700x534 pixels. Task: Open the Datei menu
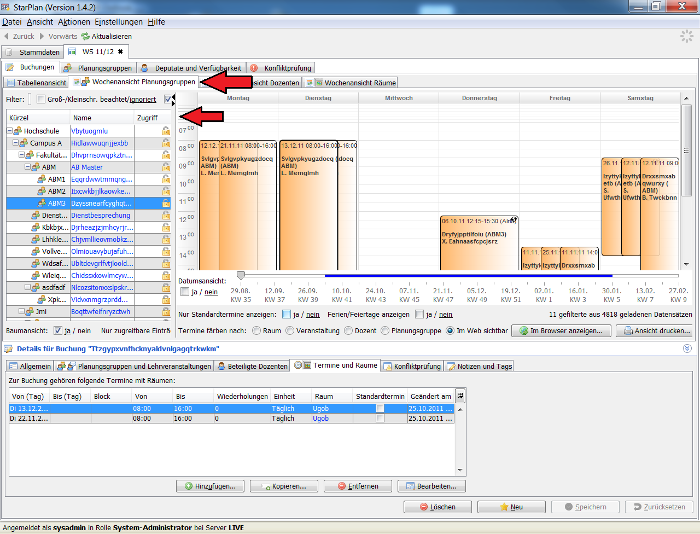point(12,22)
